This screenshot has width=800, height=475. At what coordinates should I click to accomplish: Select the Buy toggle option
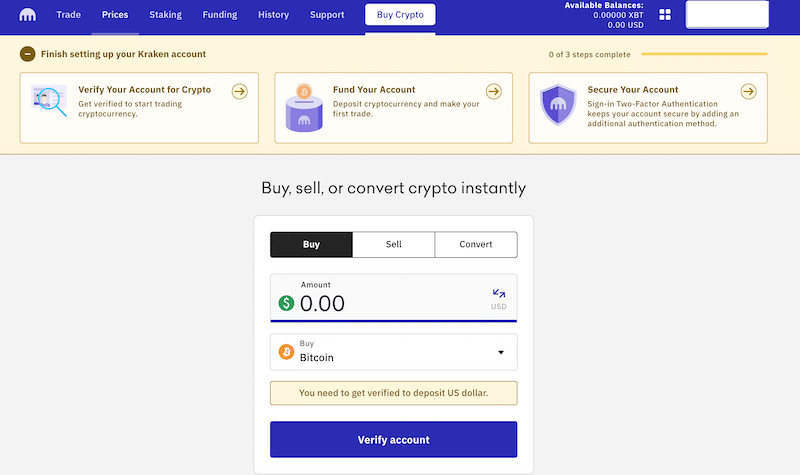coord(311,244)
